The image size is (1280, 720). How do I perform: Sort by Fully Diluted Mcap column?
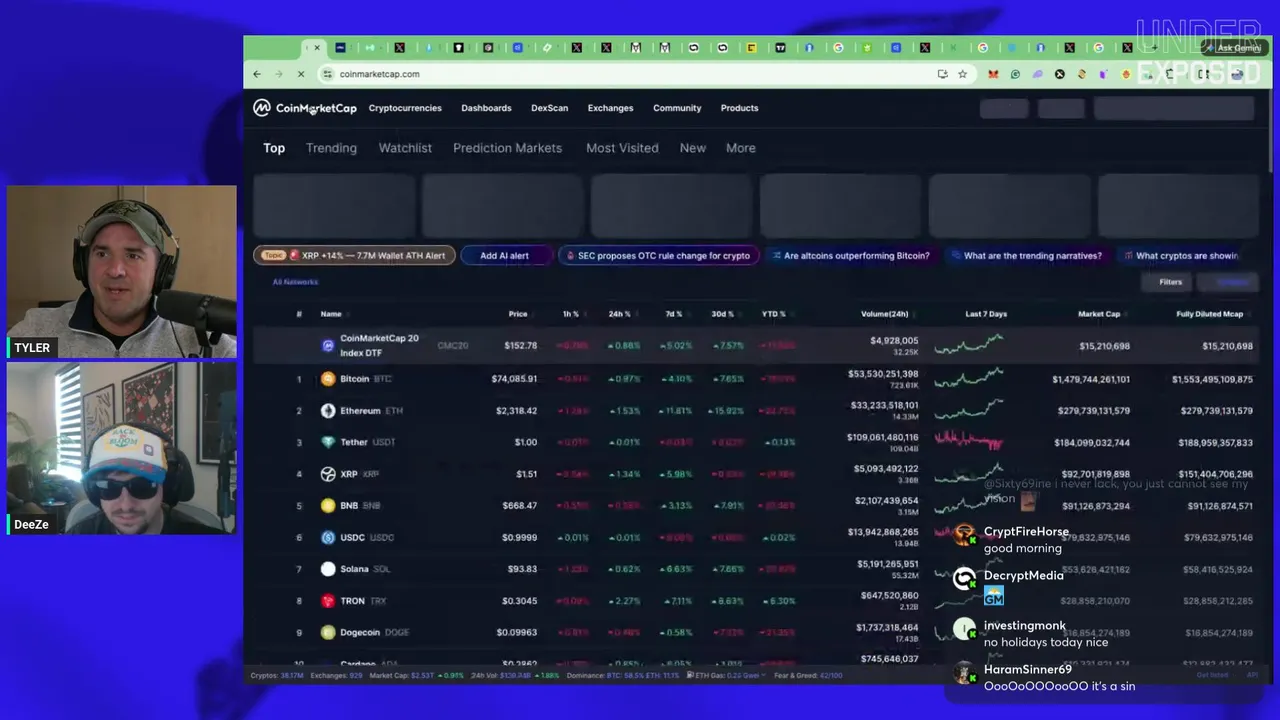click(1210, 314)
